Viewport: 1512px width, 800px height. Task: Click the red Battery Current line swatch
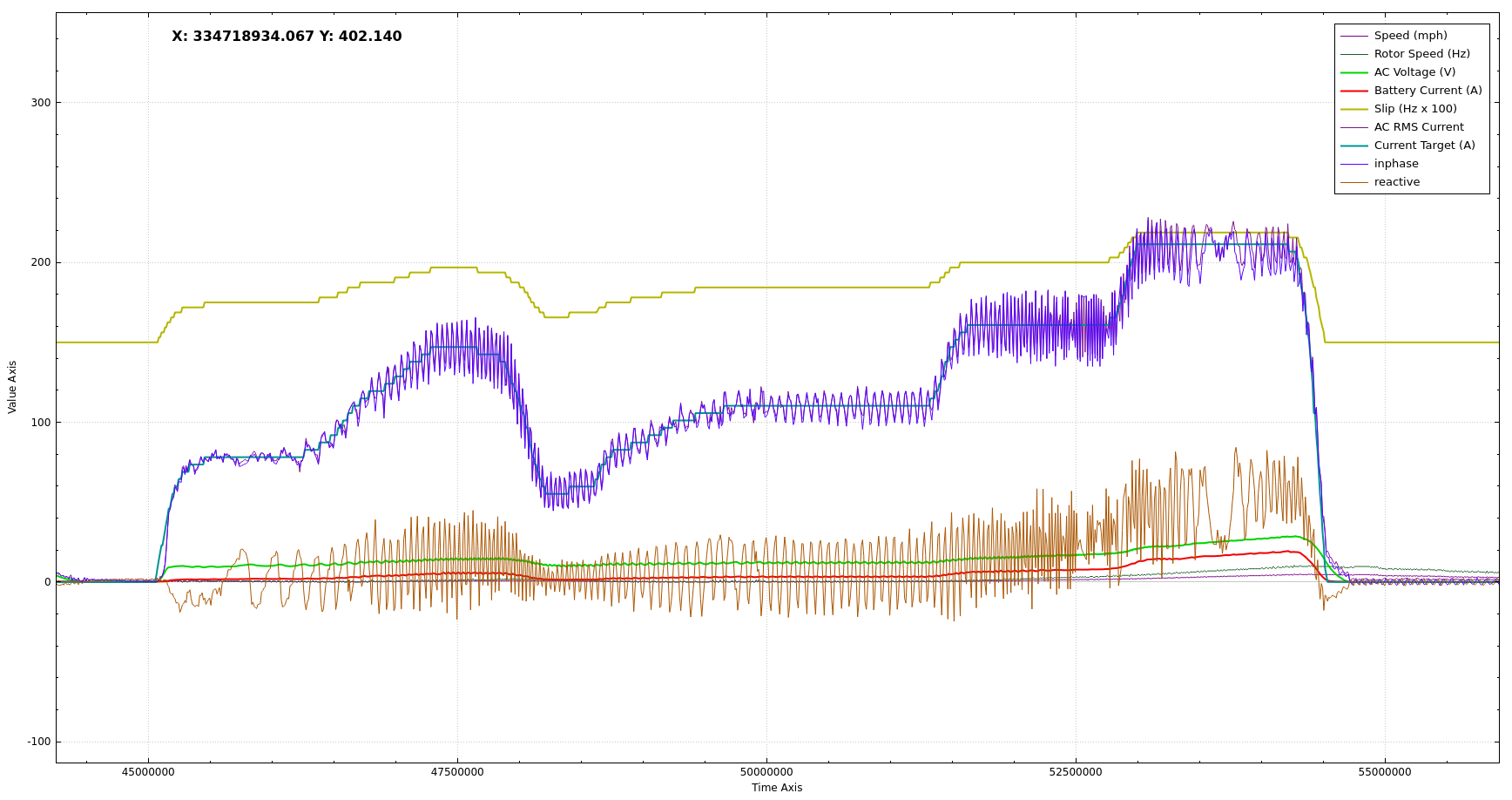point(1353,91)
